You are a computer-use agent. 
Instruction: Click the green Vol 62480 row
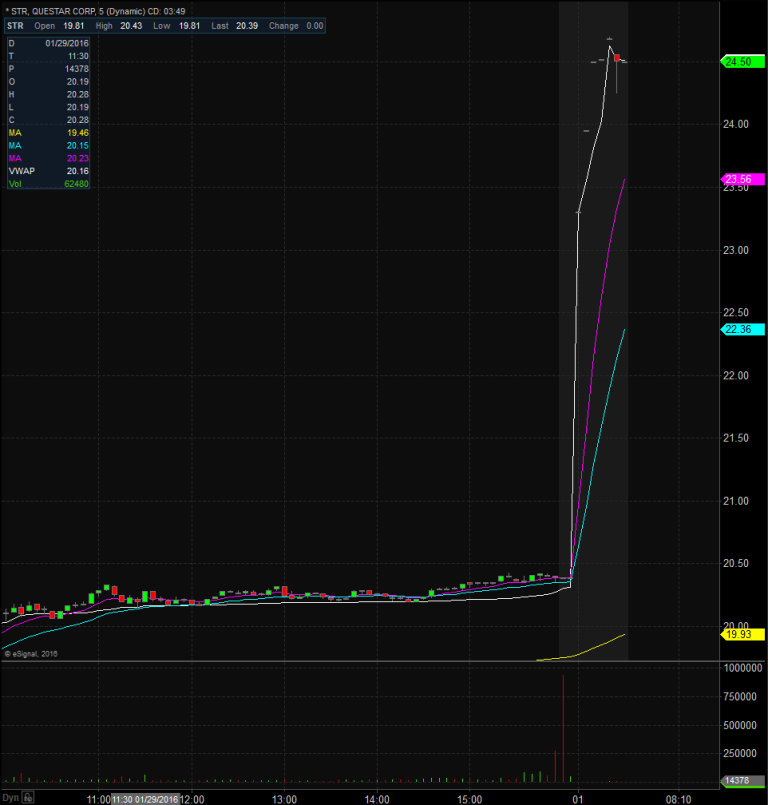[48, 184]
